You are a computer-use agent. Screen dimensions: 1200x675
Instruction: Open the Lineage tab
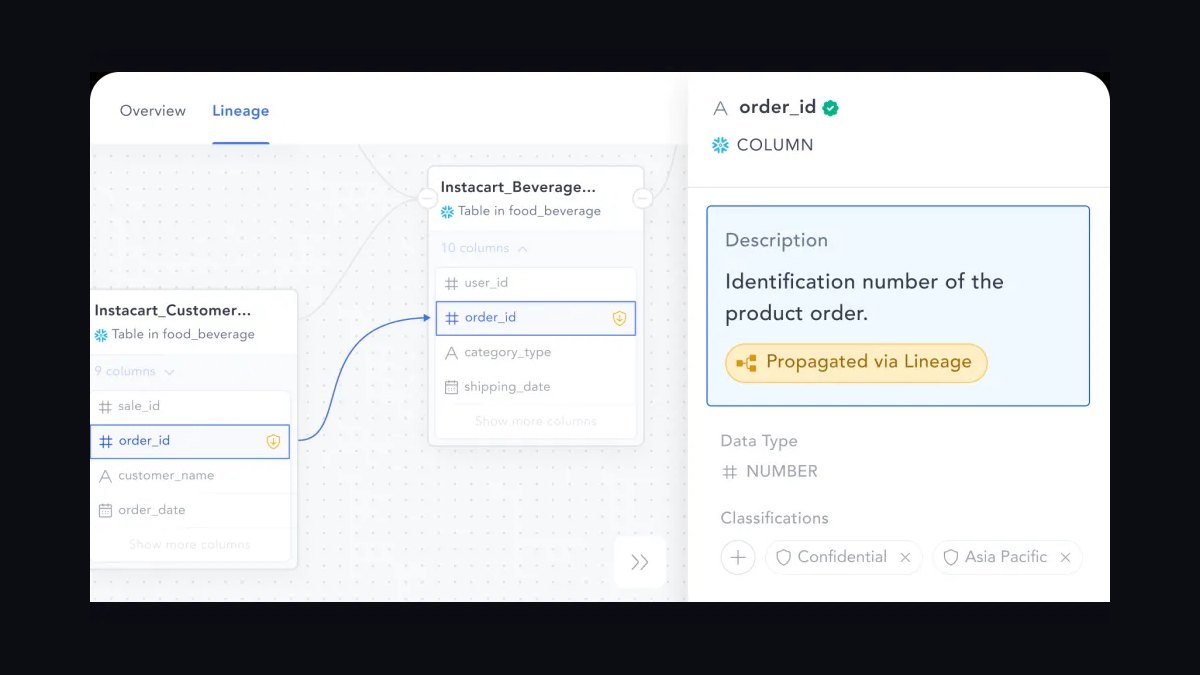(240, 111)
